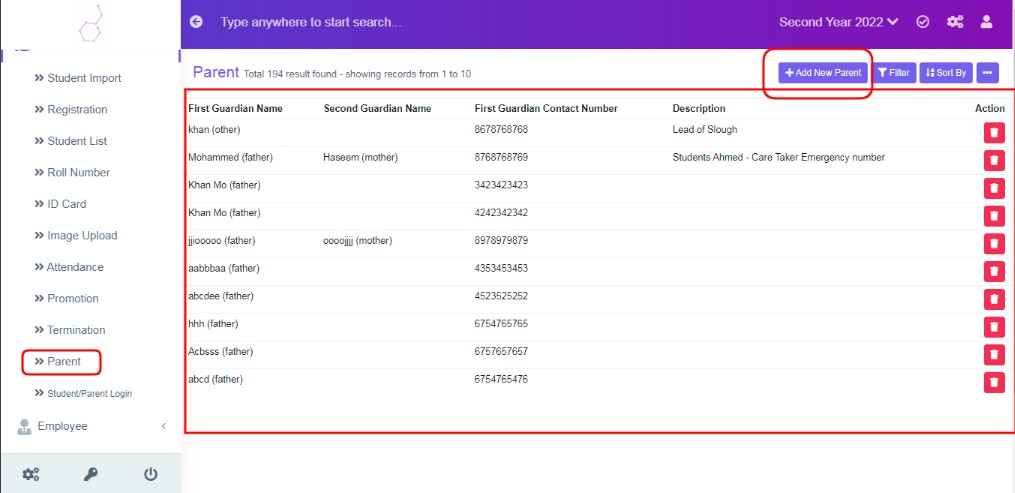Viewport: 1015px width, 493px height.
Task: Open Roll Number in sidebar
Action: coord(72,173)
